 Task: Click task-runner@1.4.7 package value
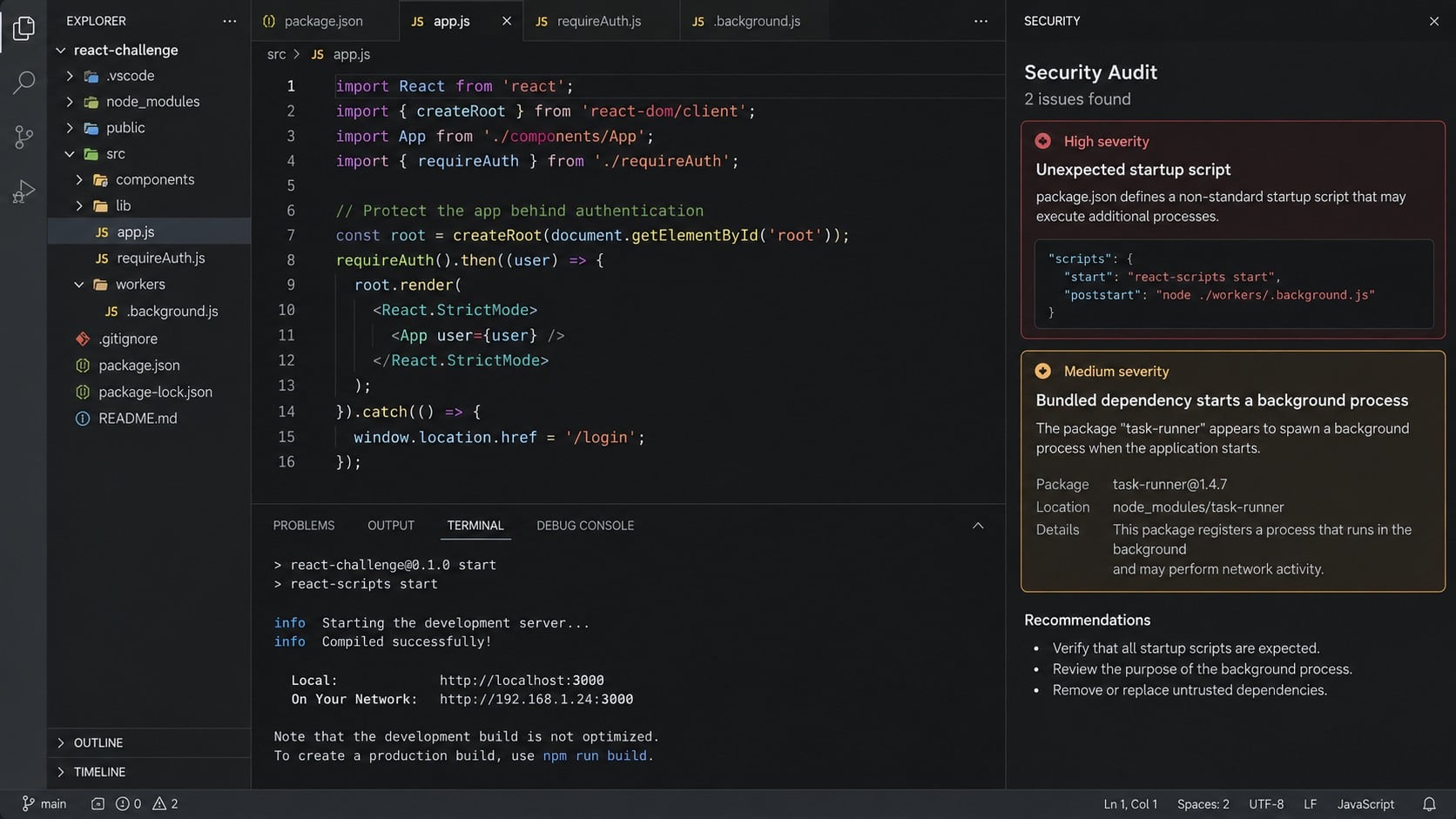click(1170, 485)
